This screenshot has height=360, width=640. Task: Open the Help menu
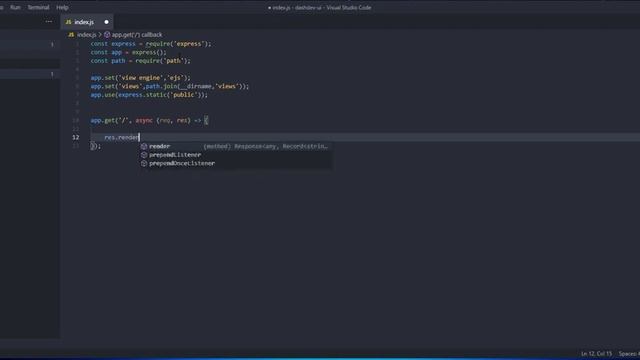62,7
